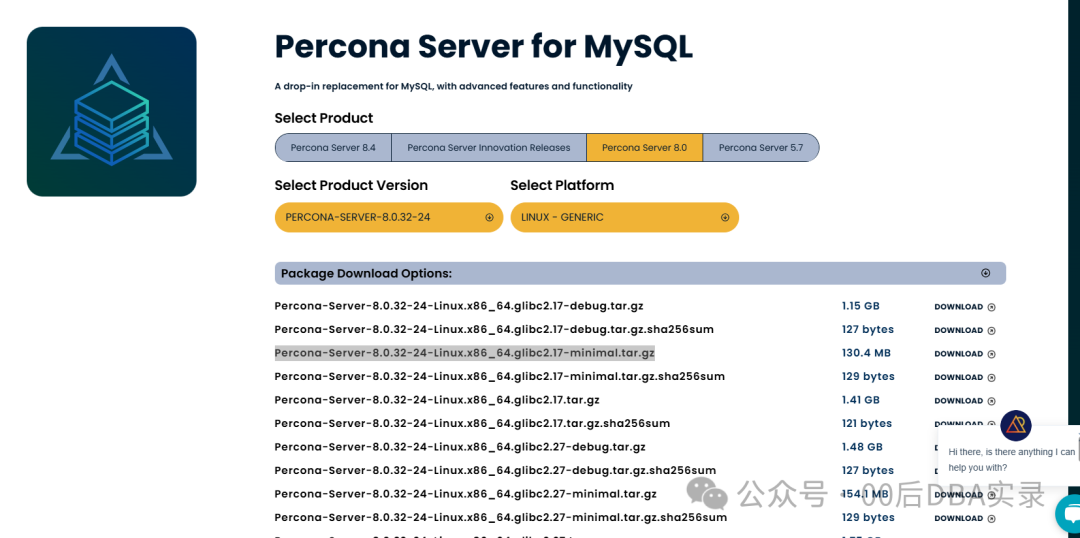Click the highlighted glibc2.17-minimal.tar.gz file name
The image size is (1080, 538).
point(464,353)
